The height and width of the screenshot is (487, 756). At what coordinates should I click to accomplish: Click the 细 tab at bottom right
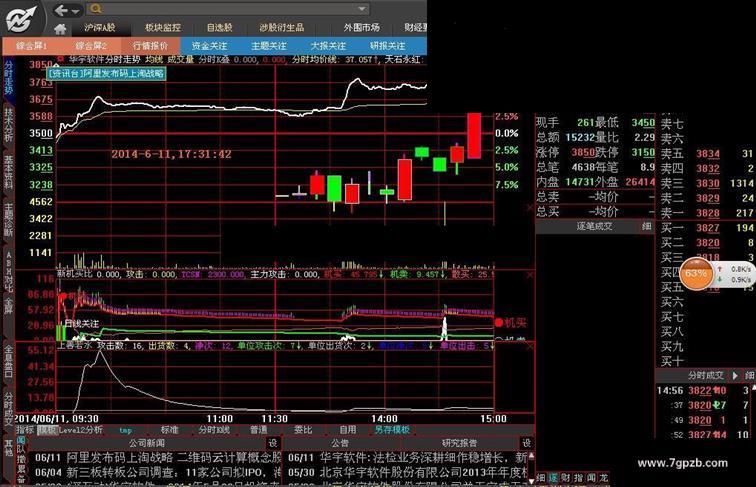(541, 478)
